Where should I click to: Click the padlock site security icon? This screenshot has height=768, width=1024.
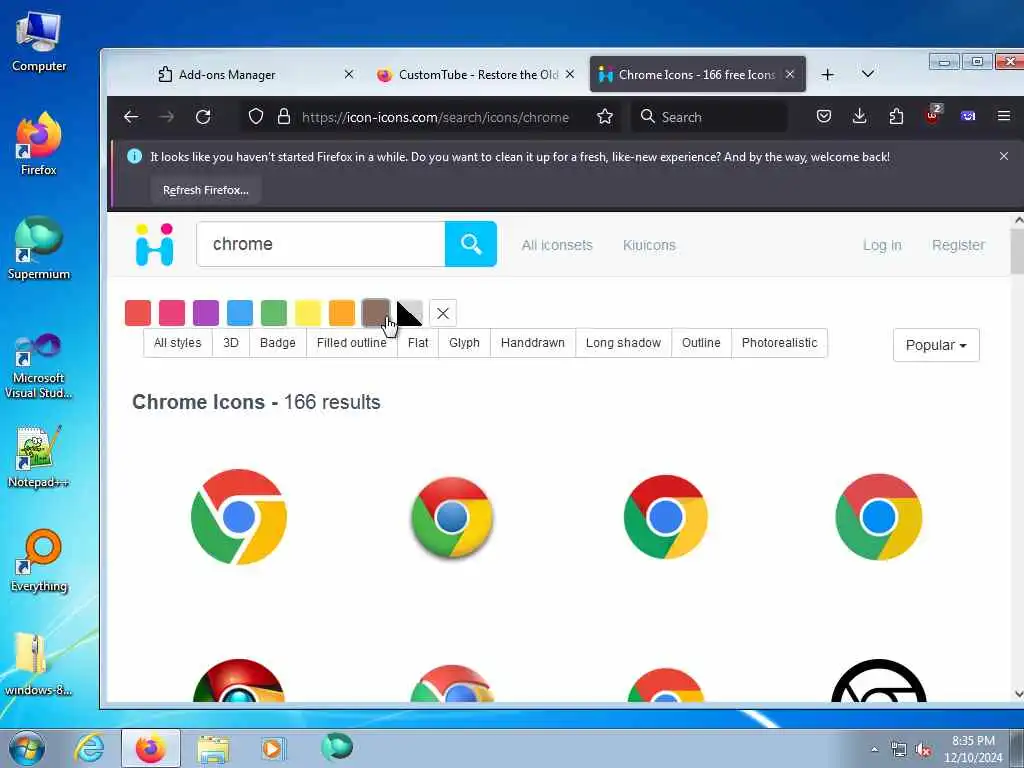283,117
